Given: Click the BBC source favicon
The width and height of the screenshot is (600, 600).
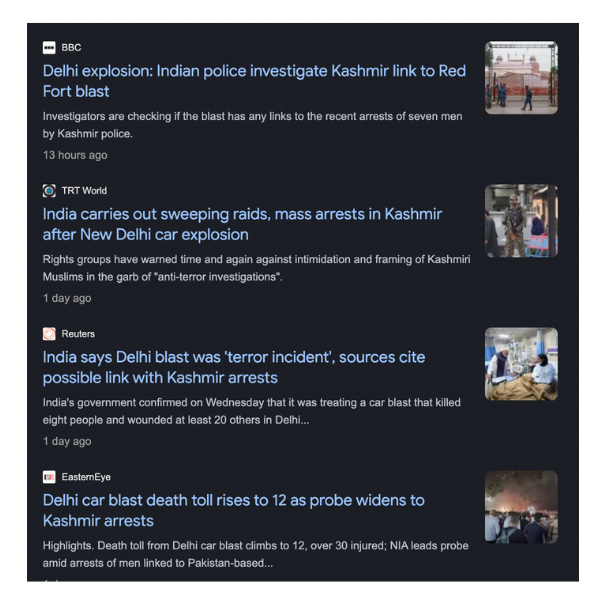Looking at the screenshot, I should point(49,47).
